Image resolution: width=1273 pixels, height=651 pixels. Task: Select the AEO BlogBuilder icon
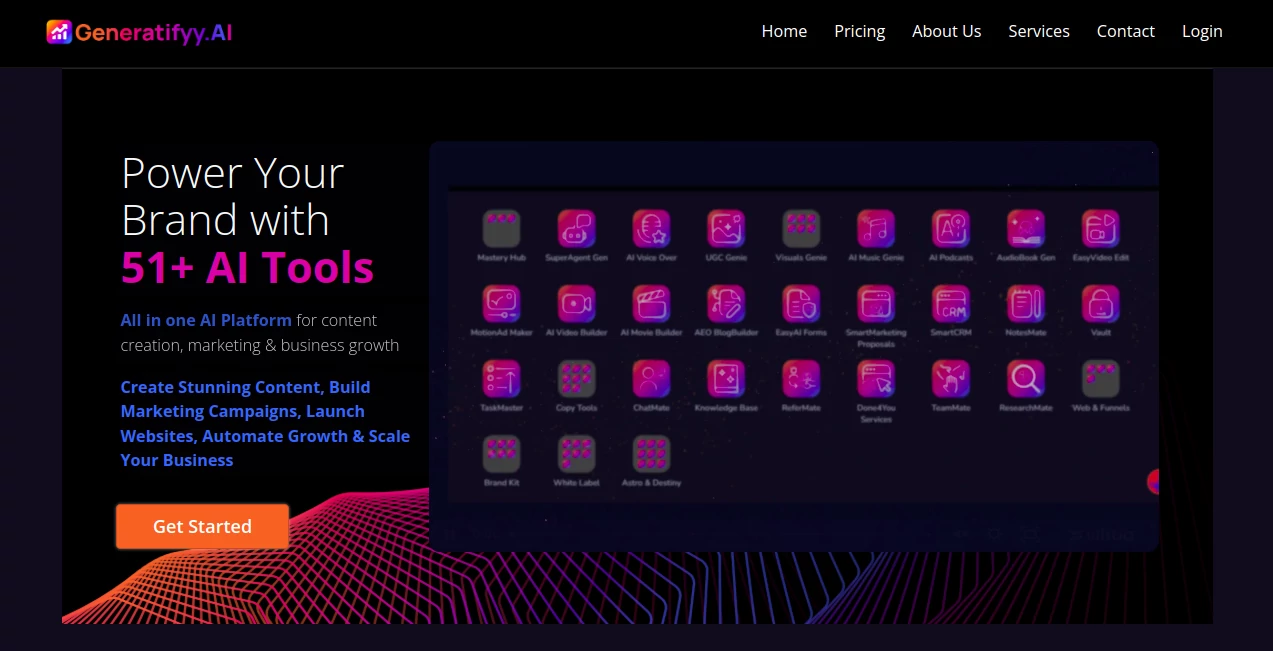point(726,302)
